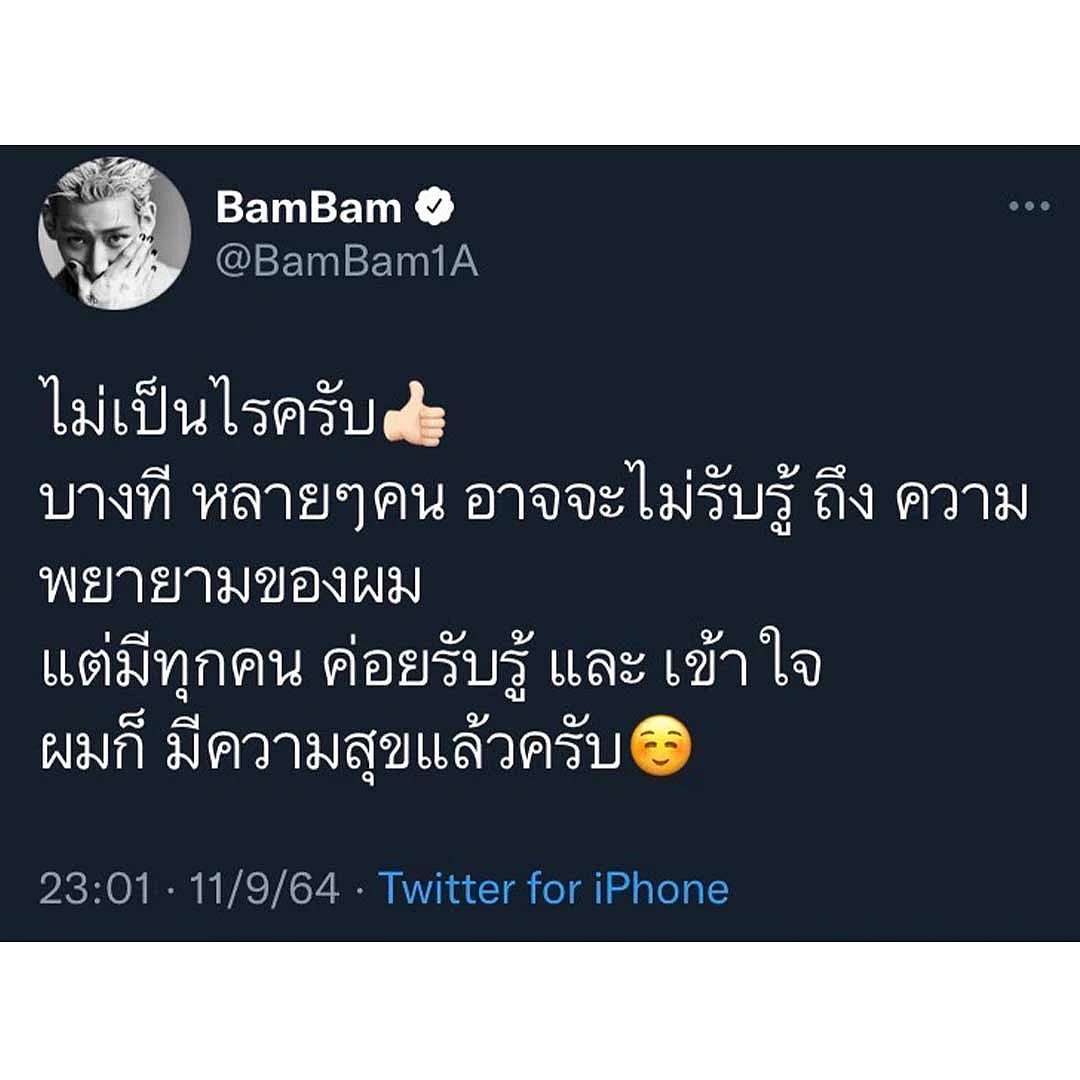This screenshot has width=1080, height=1080.
Task: Click the 11/9/64 date text
Action: pos(264,889)
